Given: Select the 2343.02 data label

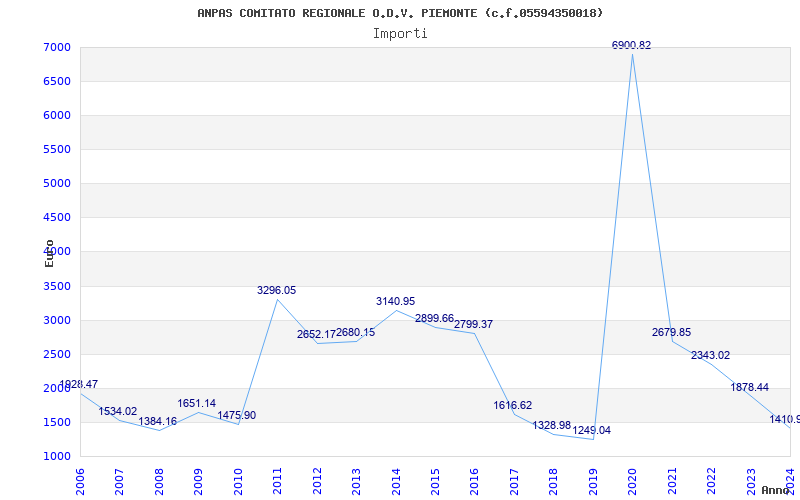Looking at the screenshot, I should (711, 356).
